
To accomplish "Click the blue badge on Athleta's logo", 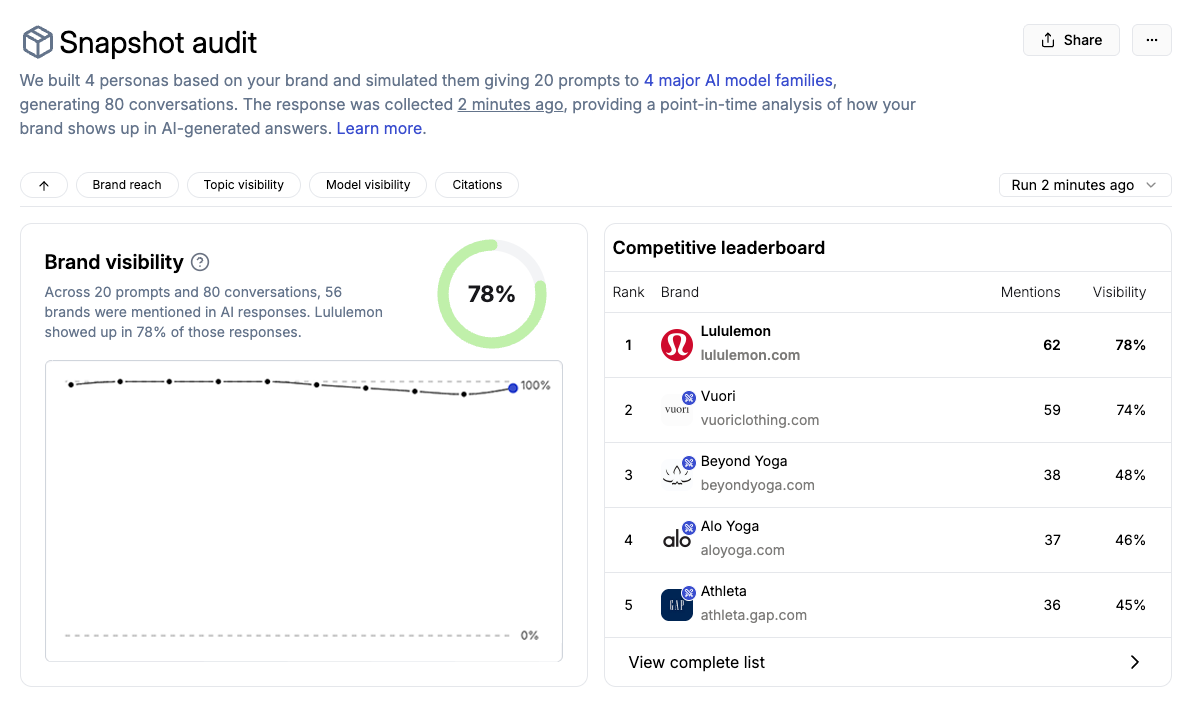I will (x=689, y=592).
